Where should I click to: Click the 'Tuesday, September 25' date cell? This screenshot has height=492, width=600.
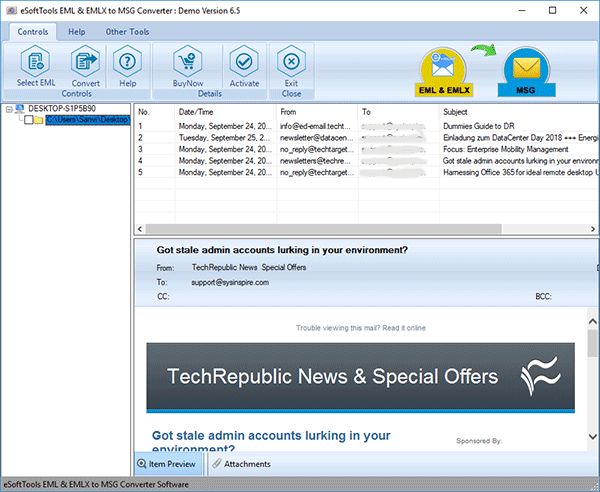tap(225, 137)
